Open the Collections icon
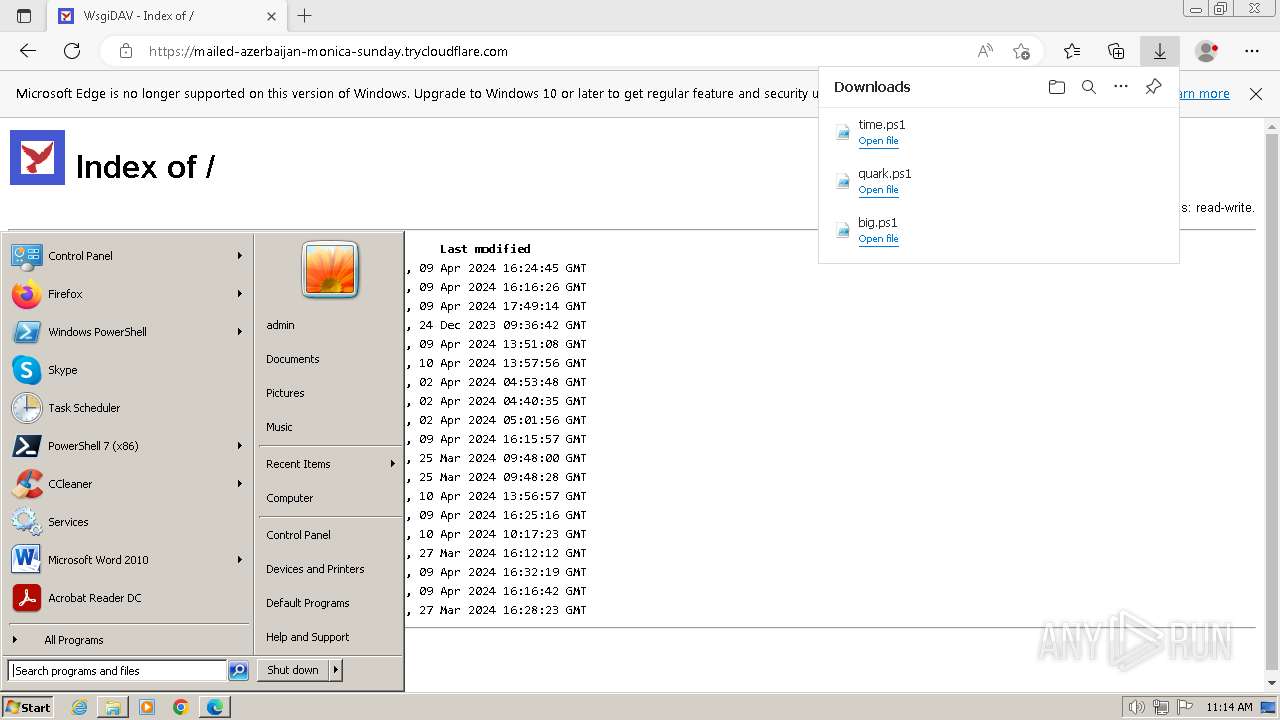Image resolution: width=1280 pixels, height=720 pixels. point(1116,51)
